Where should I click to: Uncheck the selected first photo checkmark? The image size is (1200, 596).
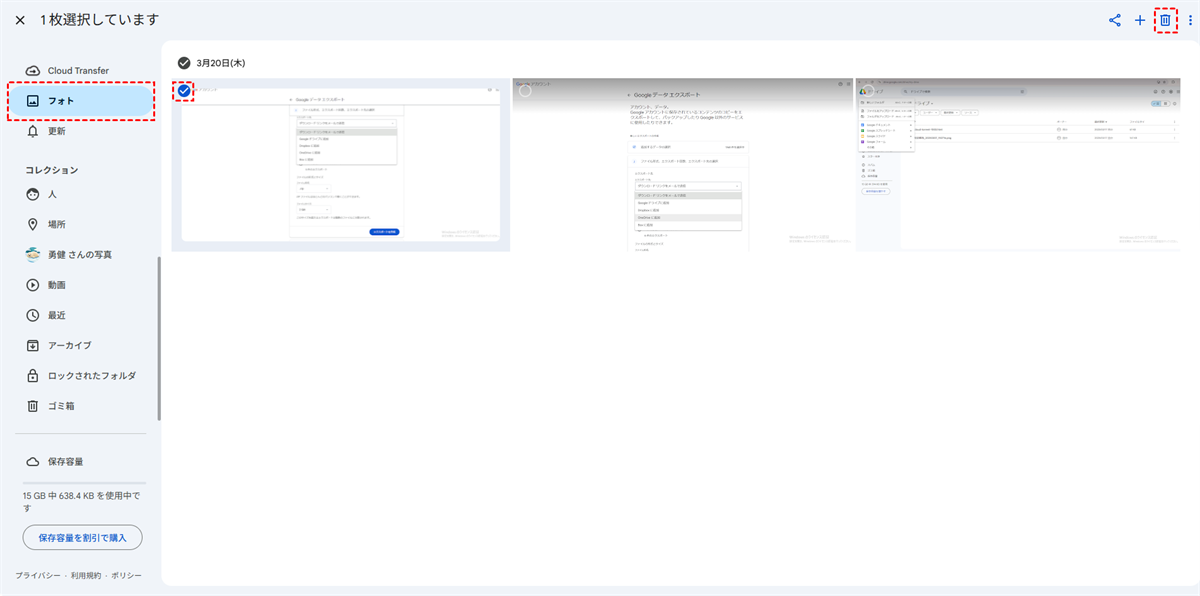tap(184, 91)
